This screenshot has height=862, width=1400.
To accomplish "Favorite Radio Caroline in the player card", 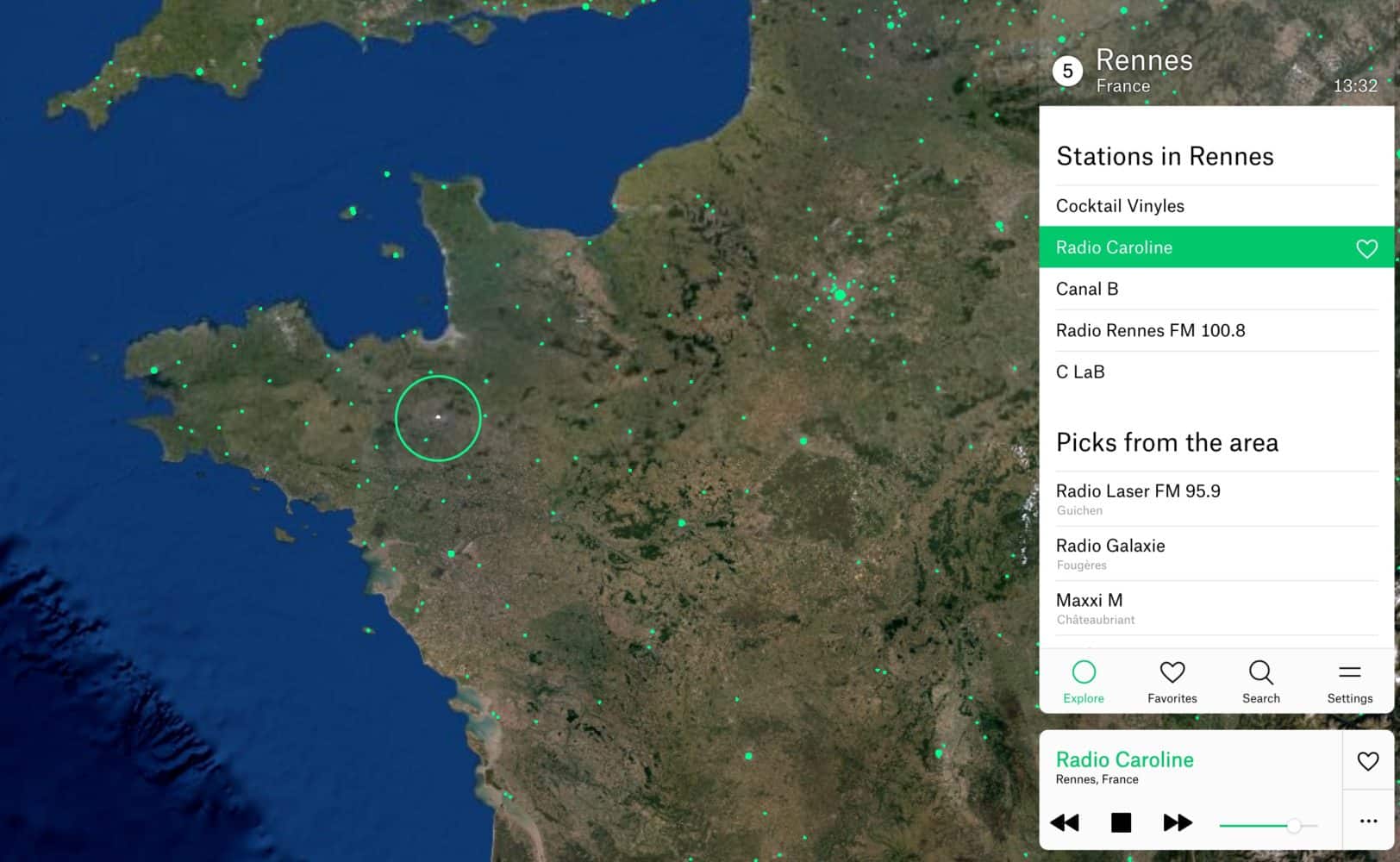I will click(1368, 761).
